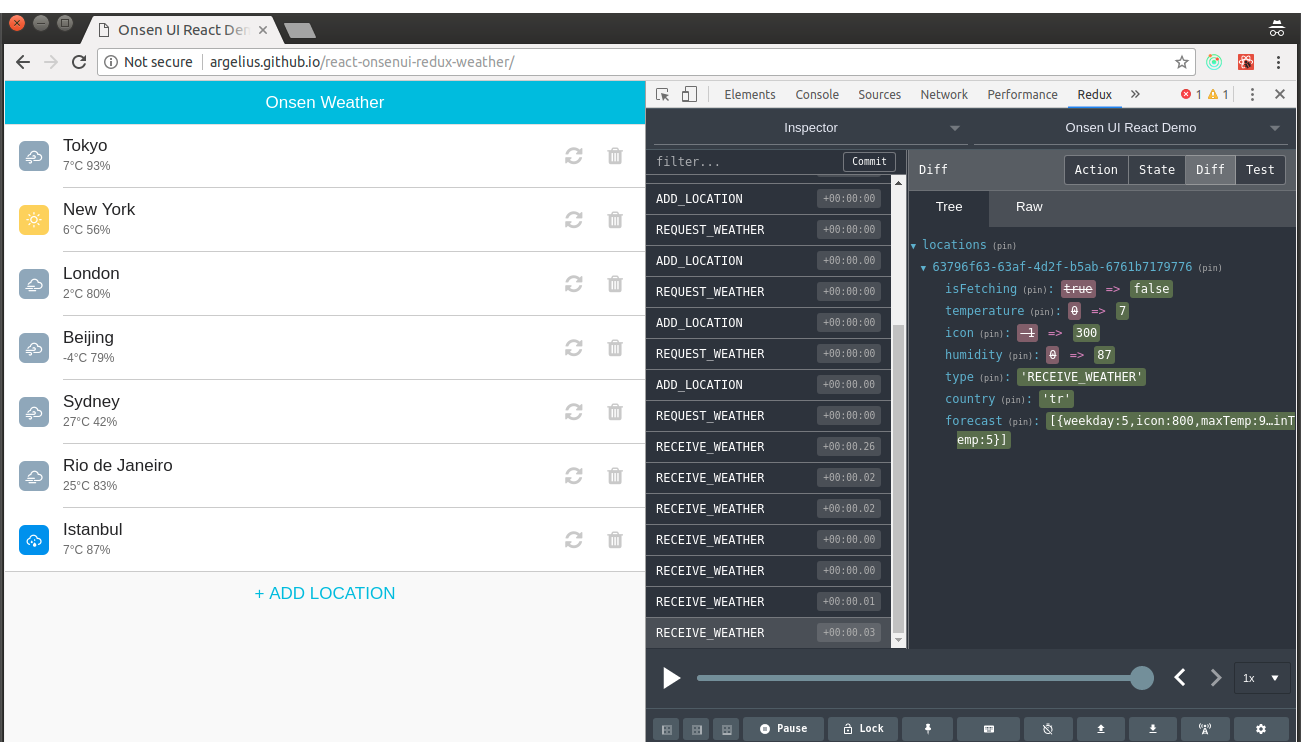The image size is (1301, 755).
Task: Delete the Sydney location
Action: point(615,412)
